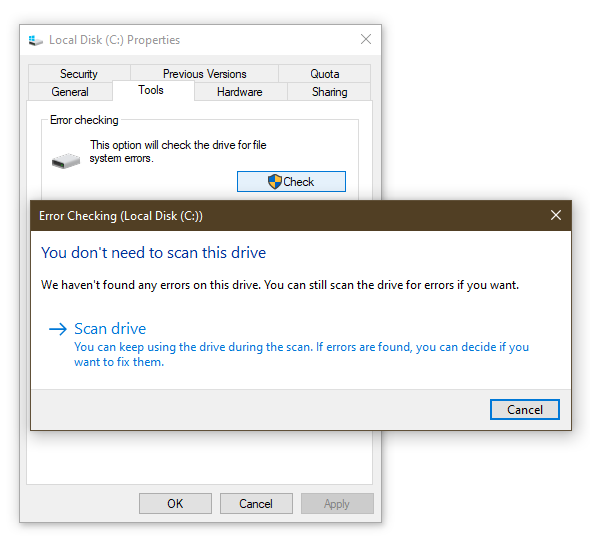The image size is (590, 545).
Task: Go to the Sharing tab
Action: tap(329, 91)
